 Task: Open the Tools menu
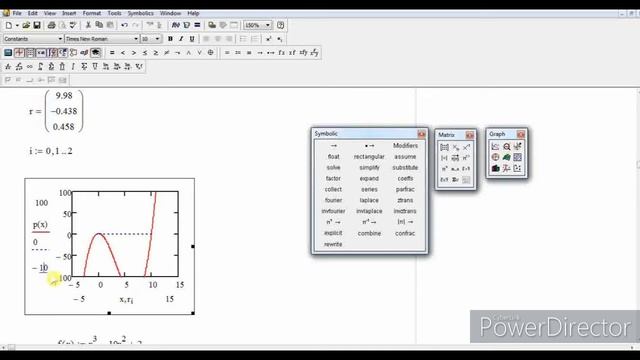(114, 13)
